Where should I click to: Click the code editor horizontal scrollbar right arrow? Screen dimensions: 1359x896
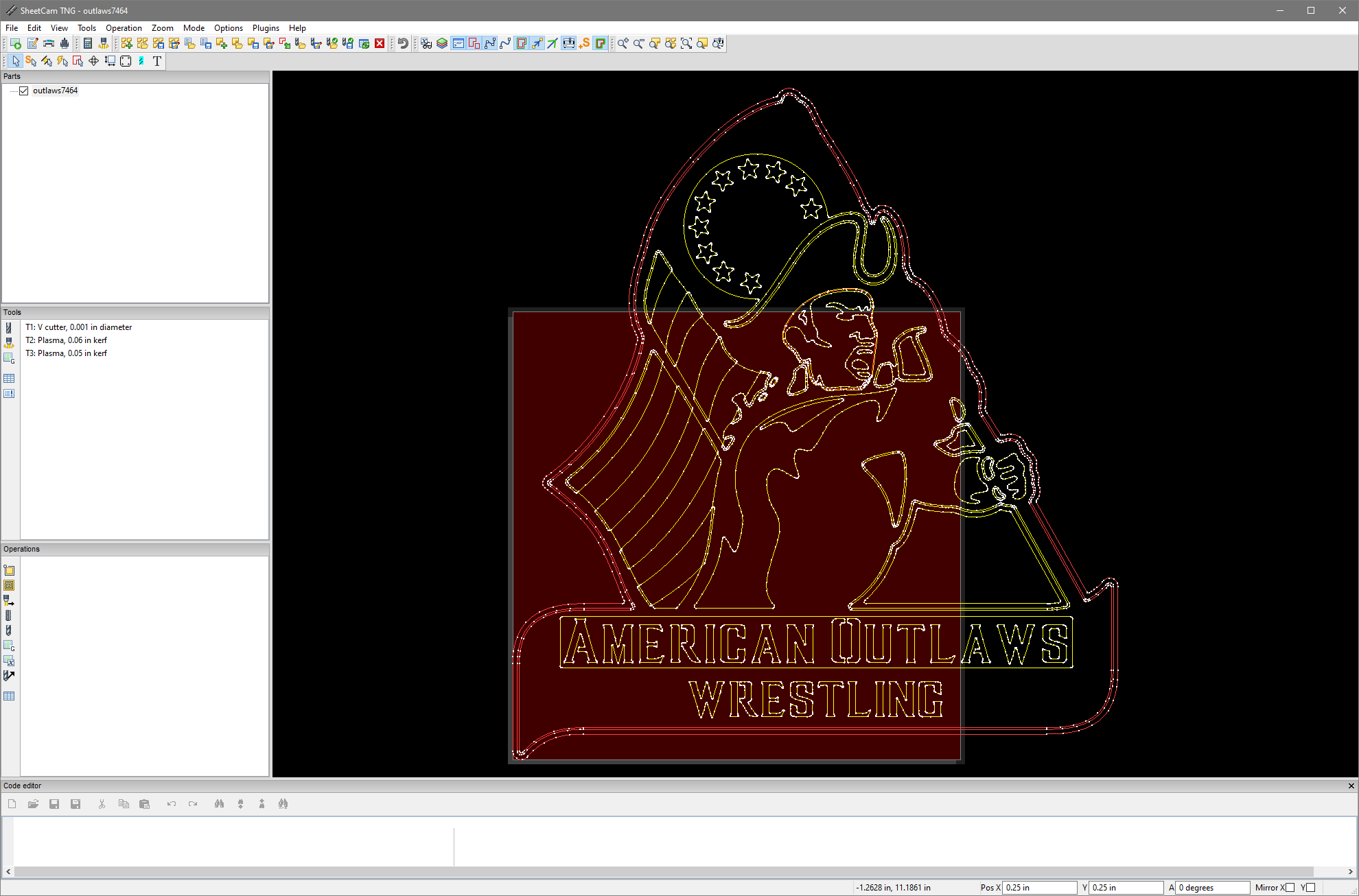pos(1350,872)
